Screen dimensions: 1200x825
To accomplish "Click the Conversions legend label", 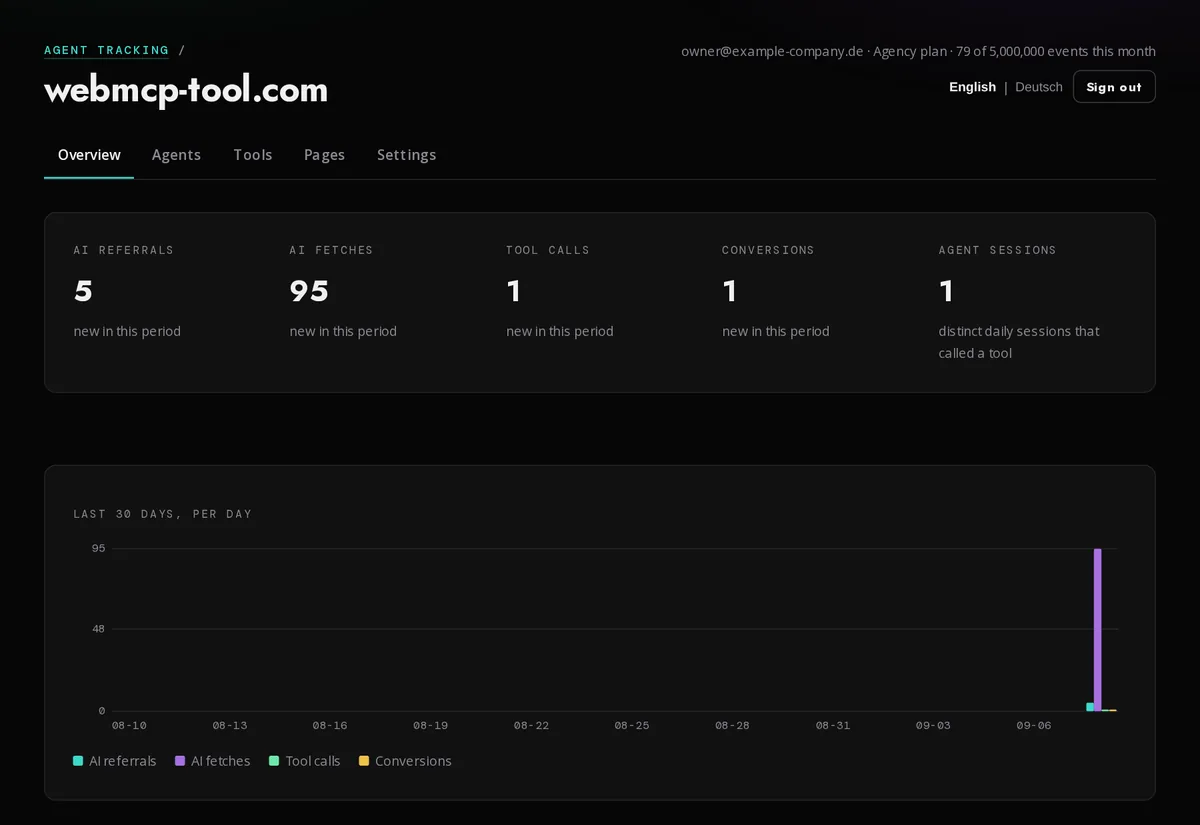I will click(413, 761).
